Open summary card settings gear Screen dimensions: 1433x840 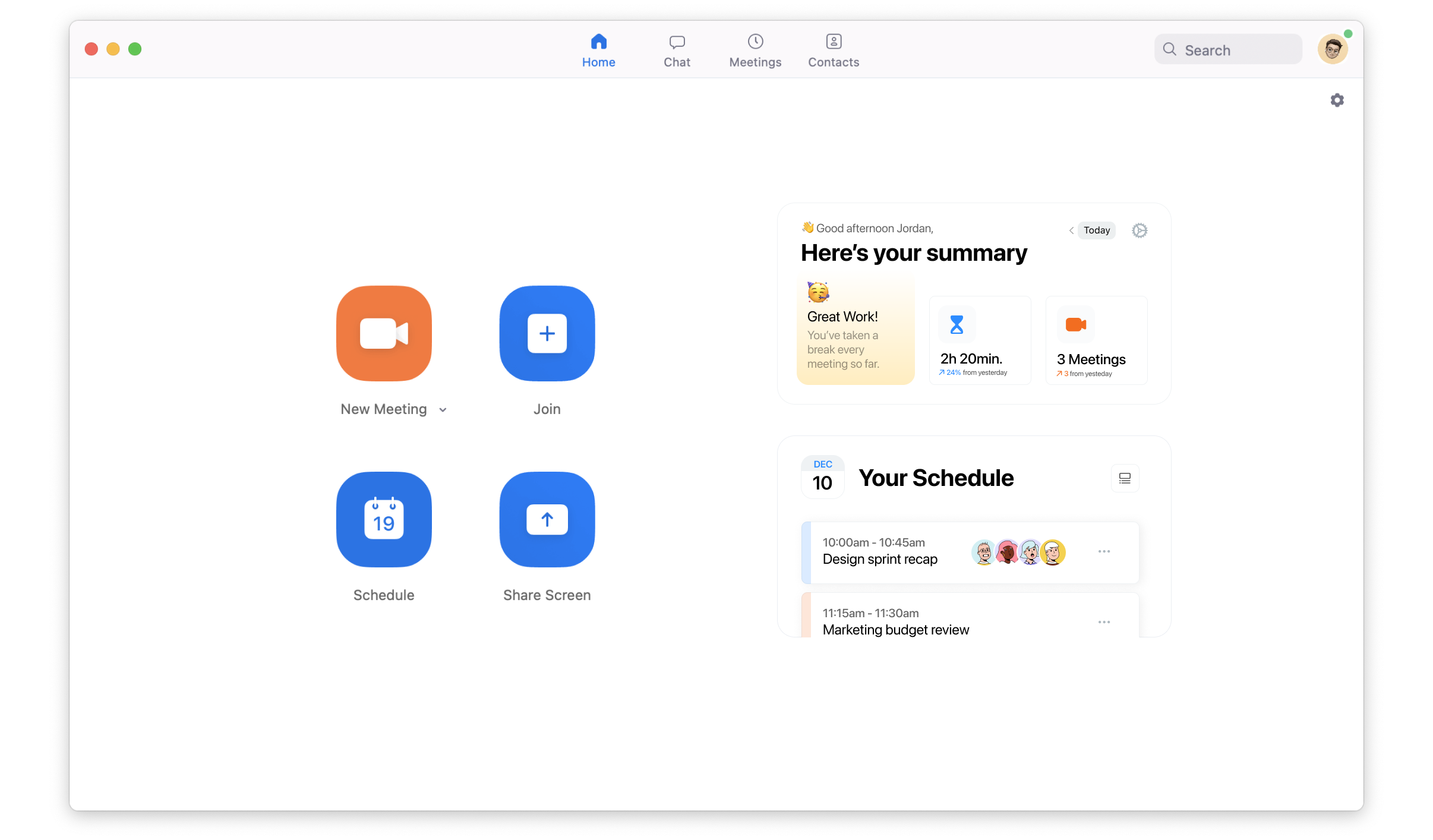click(x=1139, y=230)
